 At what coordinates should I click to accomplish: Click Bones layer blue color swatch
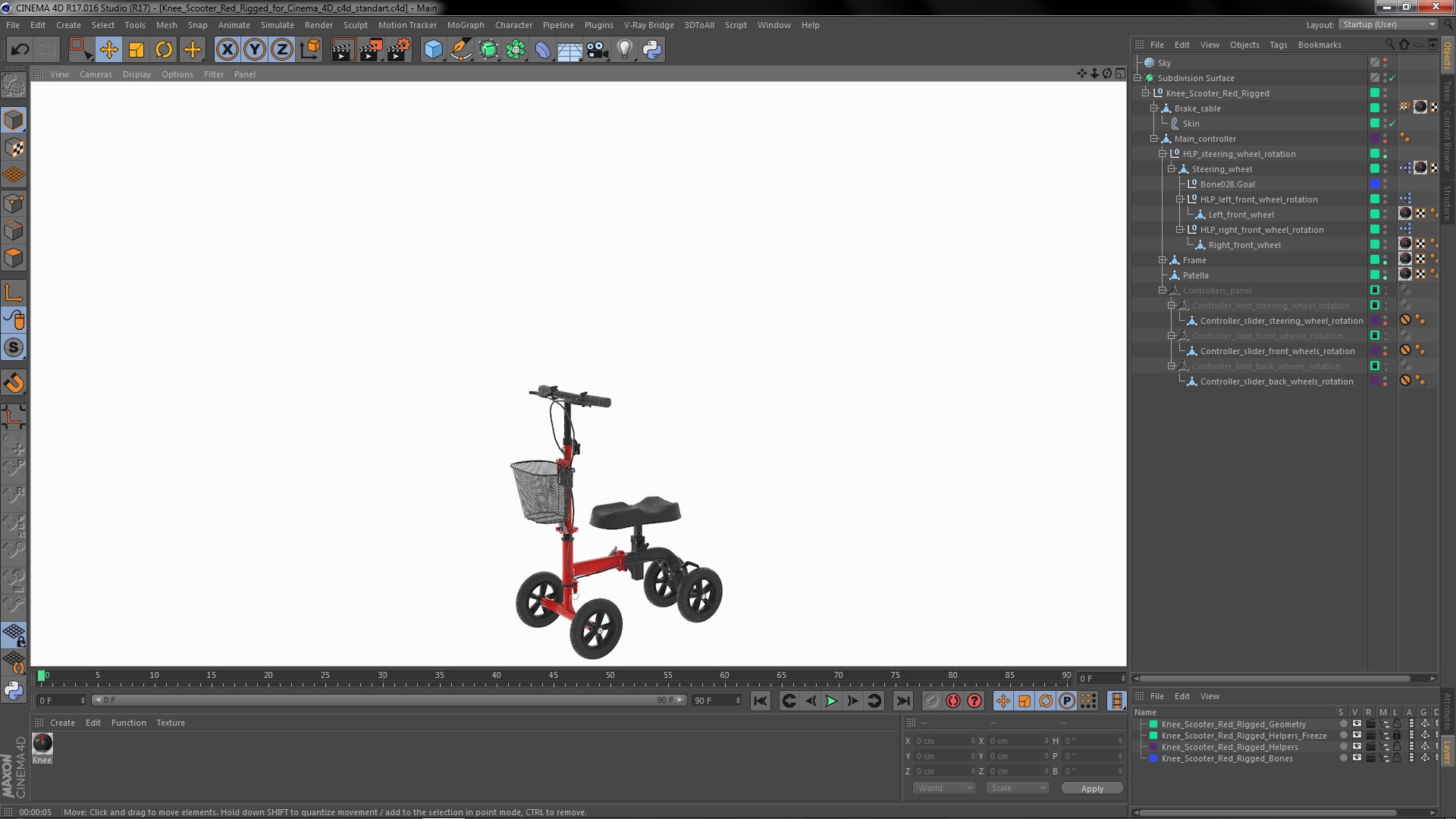(x=1153, y=758)
